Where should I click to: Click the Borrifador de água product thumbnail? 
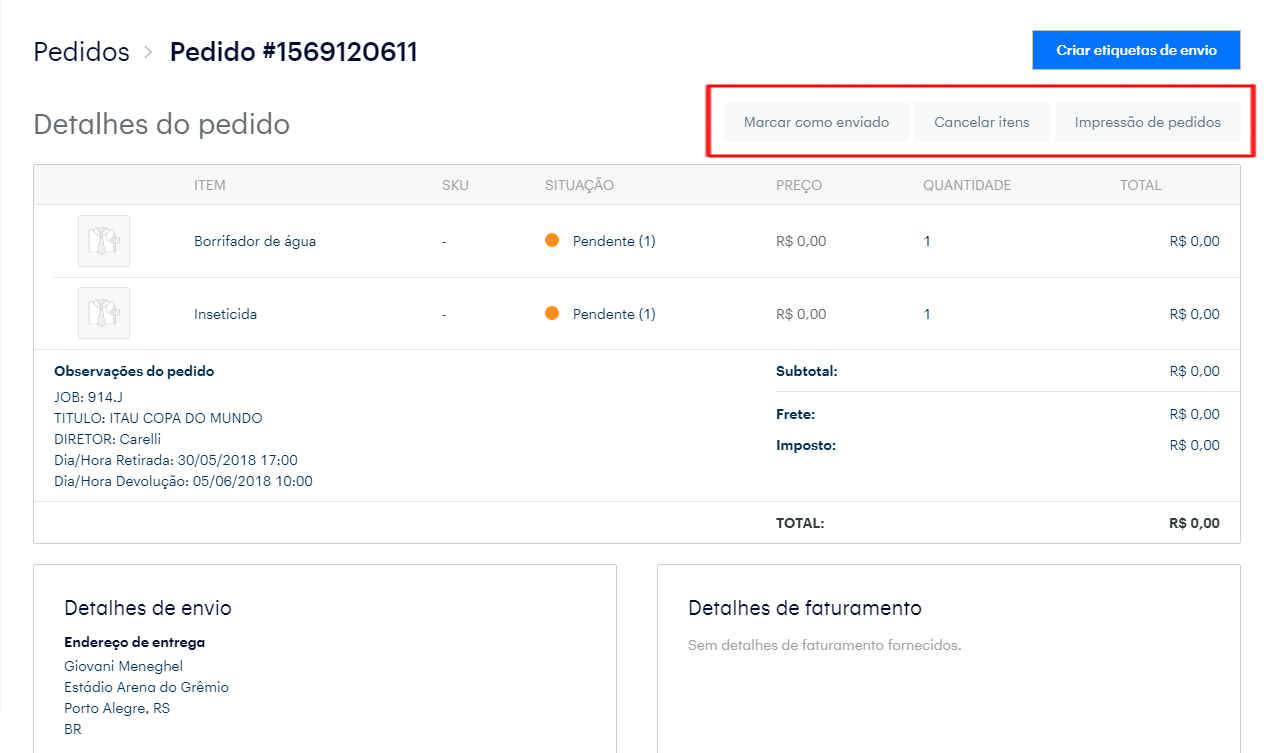(x=104, y=241)
